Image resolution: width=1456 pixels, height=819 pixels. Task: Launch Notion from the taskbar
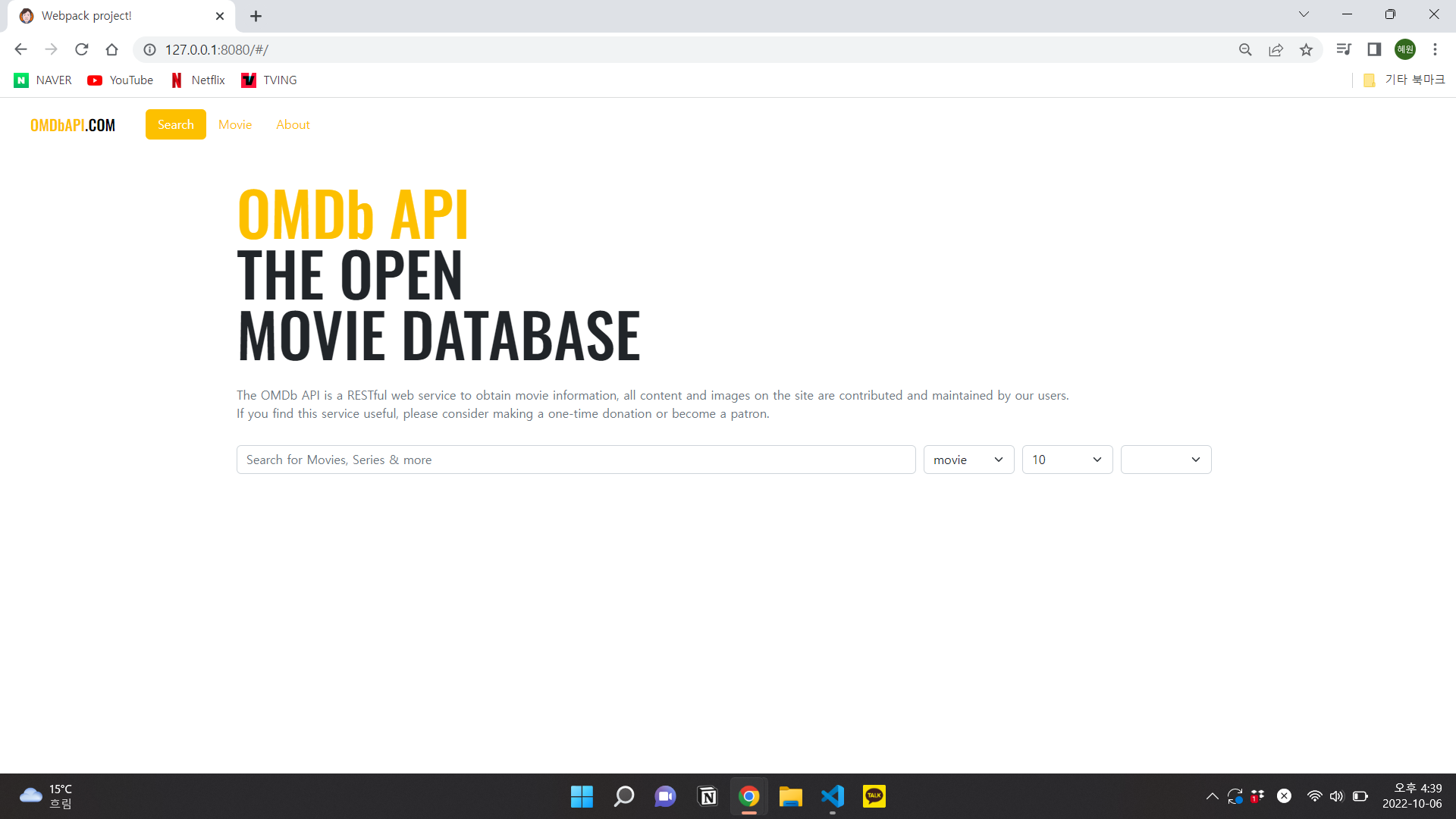pos(707,796)
